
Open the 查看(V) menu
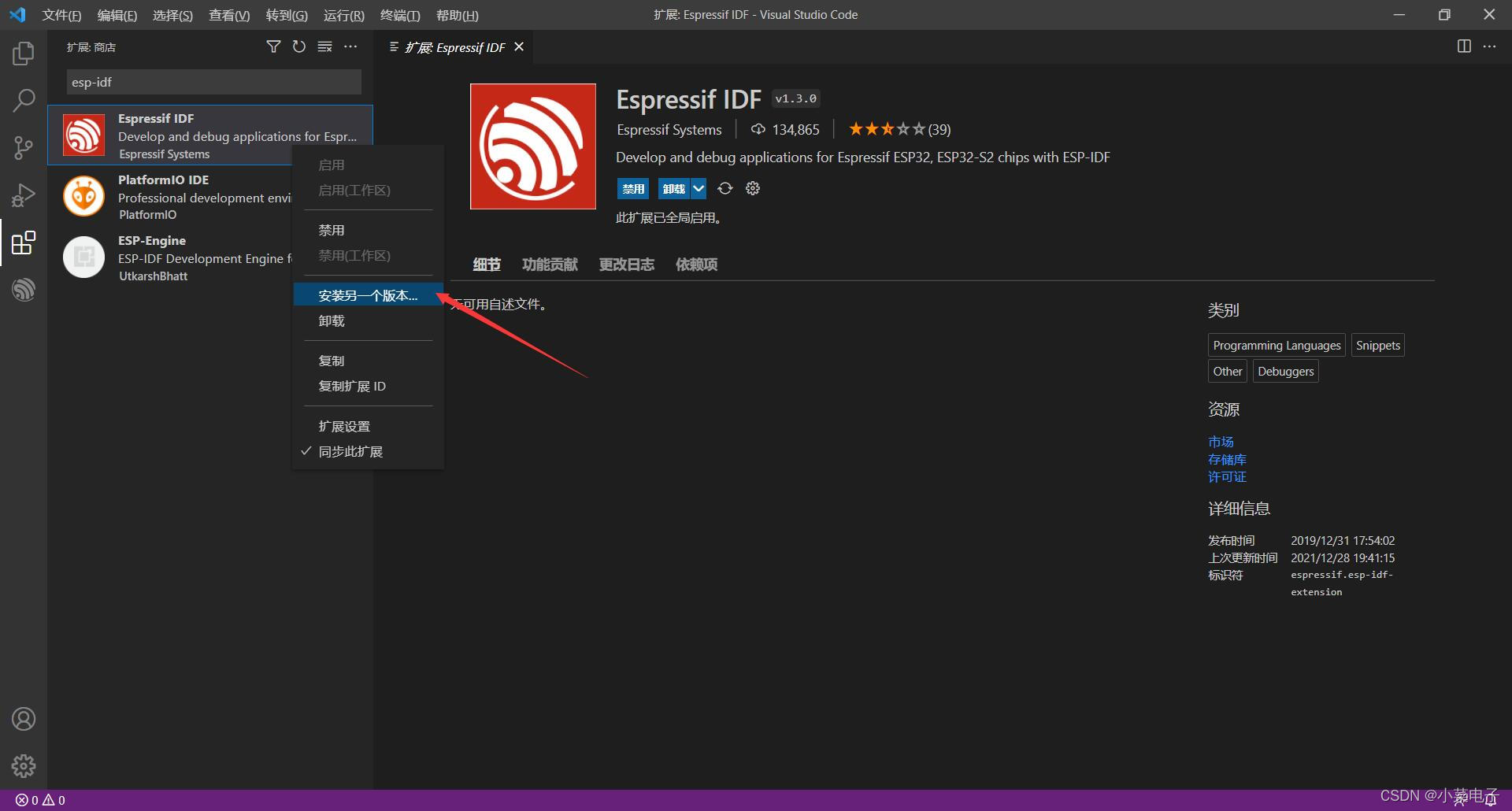(229, 15)
